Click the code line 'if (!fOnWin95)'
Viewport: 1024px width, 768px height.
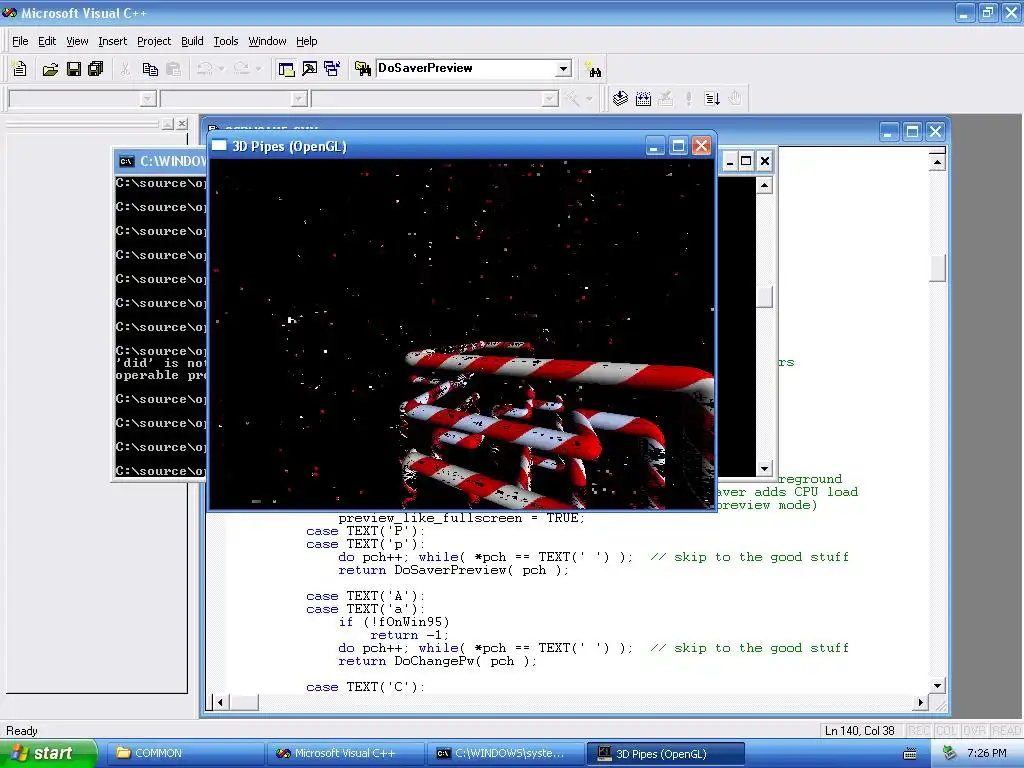point(394,622)
